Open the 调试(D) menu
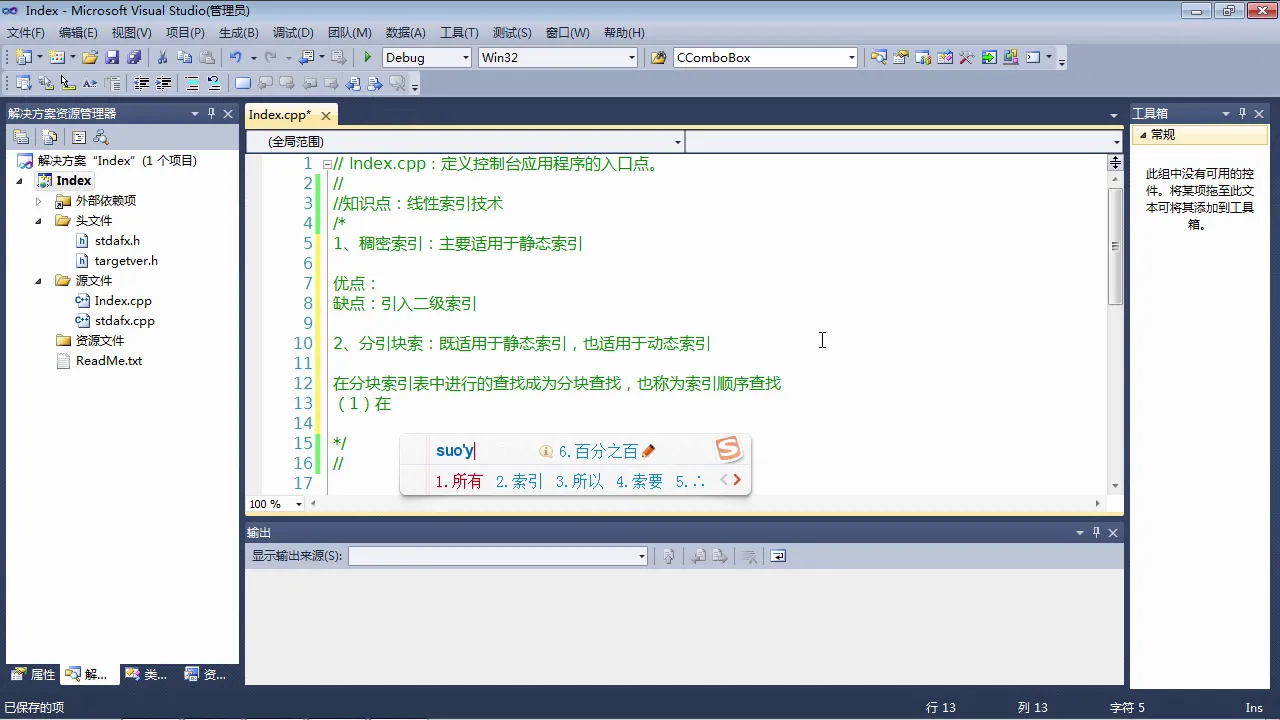Image resolution: width=1280 pixels, height=720 pixels. pos(293,33)
